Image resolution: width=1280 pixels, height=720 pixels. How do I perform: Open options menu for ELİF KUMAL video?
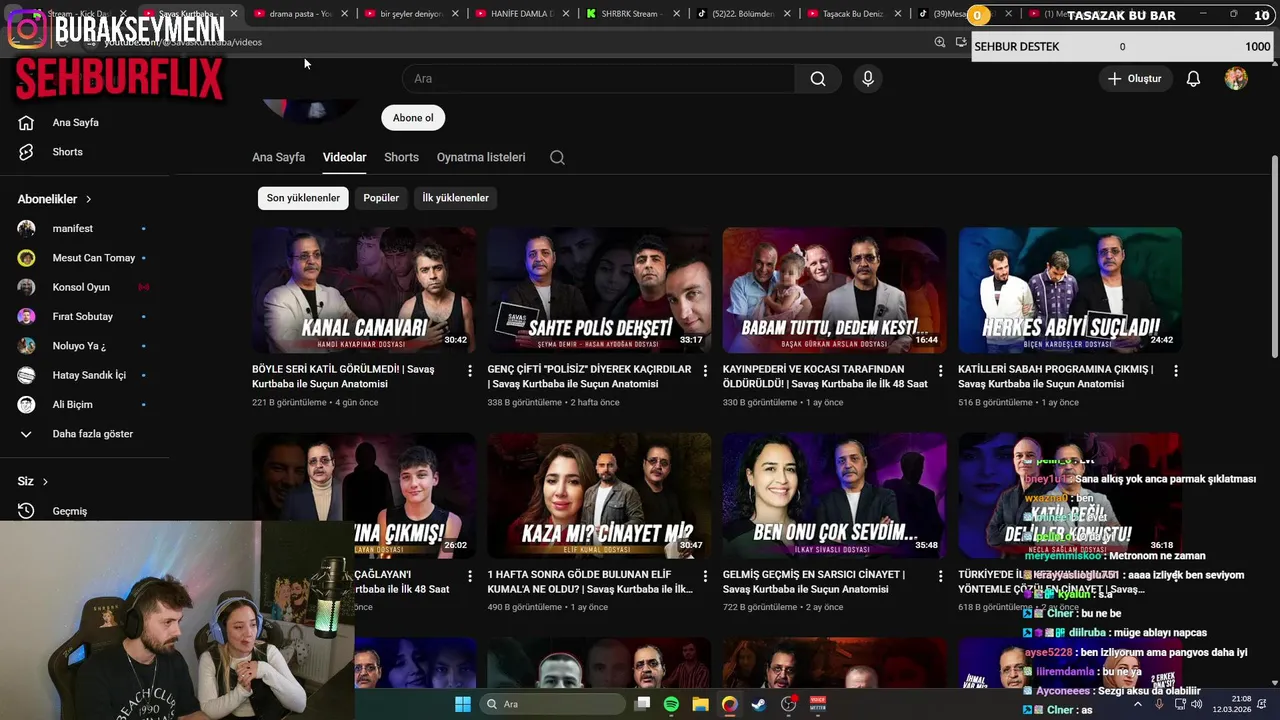[x=705, y=576]
